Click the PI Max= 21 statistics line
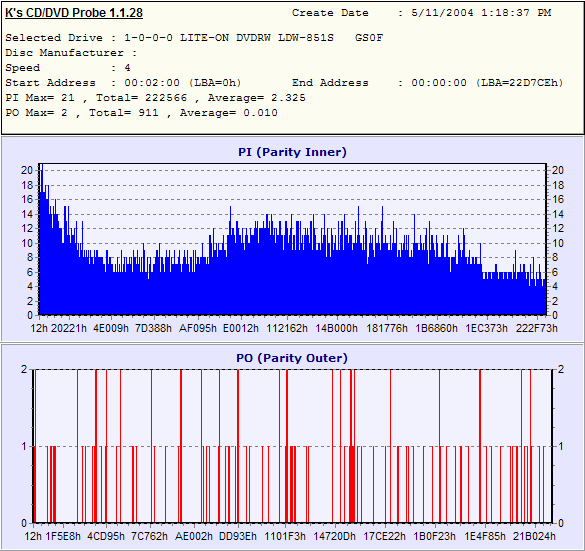 pos(155,98)
